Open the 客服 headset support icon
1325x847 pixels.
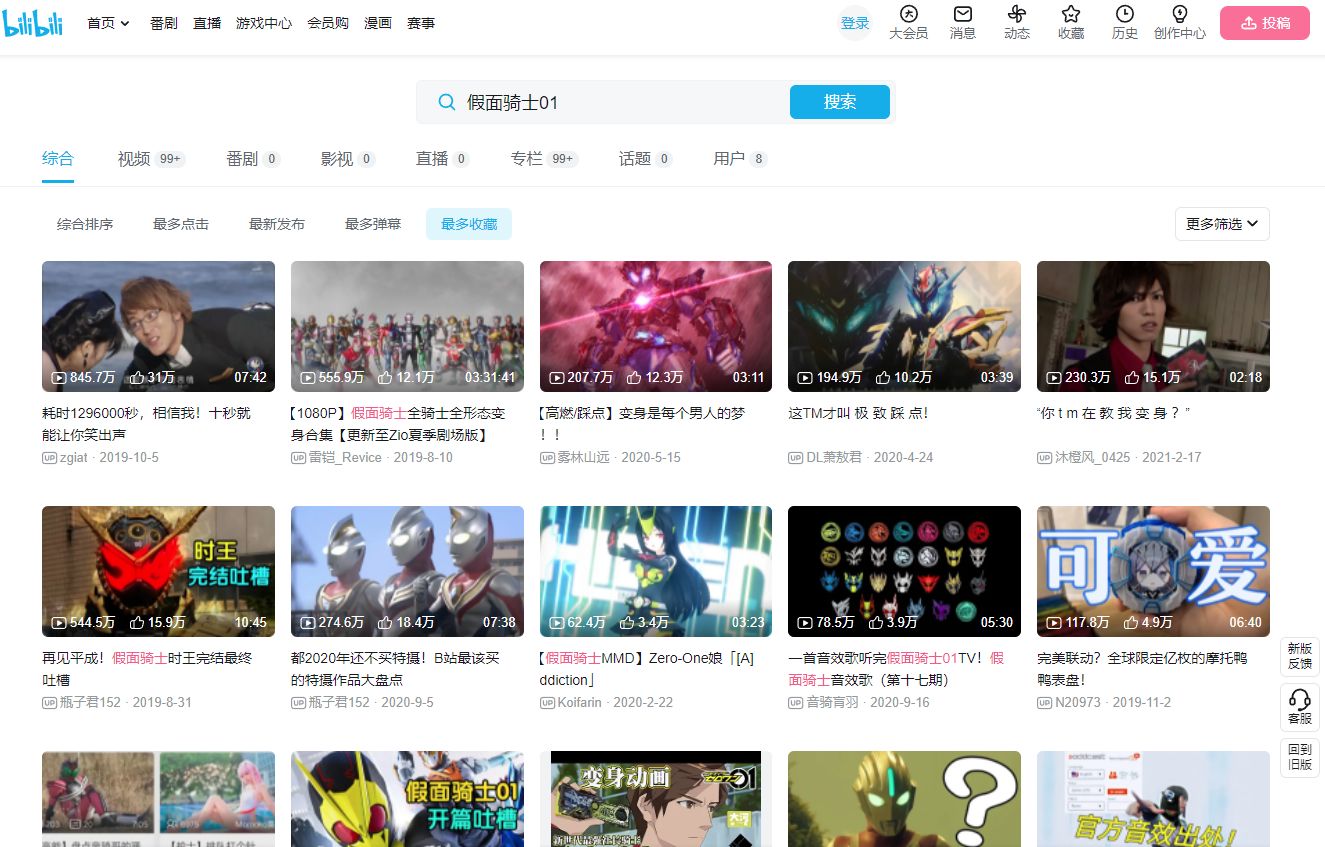[x=1299, y=706]
